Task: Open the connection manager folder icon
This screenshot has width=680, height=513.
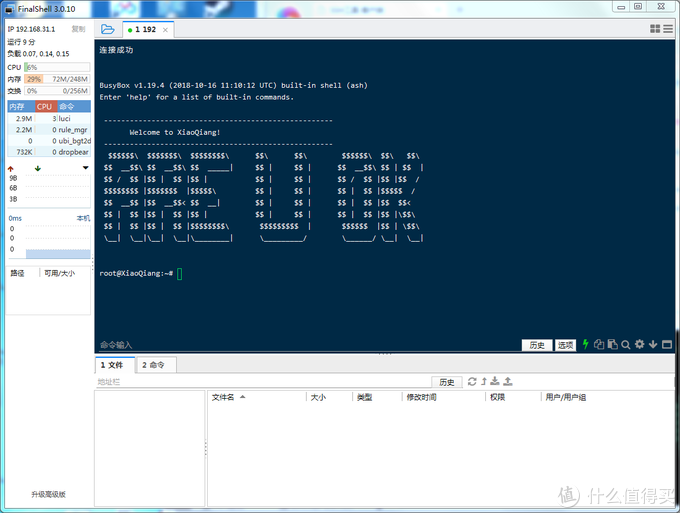Action: pyautogui.click(x=108, y=29)
